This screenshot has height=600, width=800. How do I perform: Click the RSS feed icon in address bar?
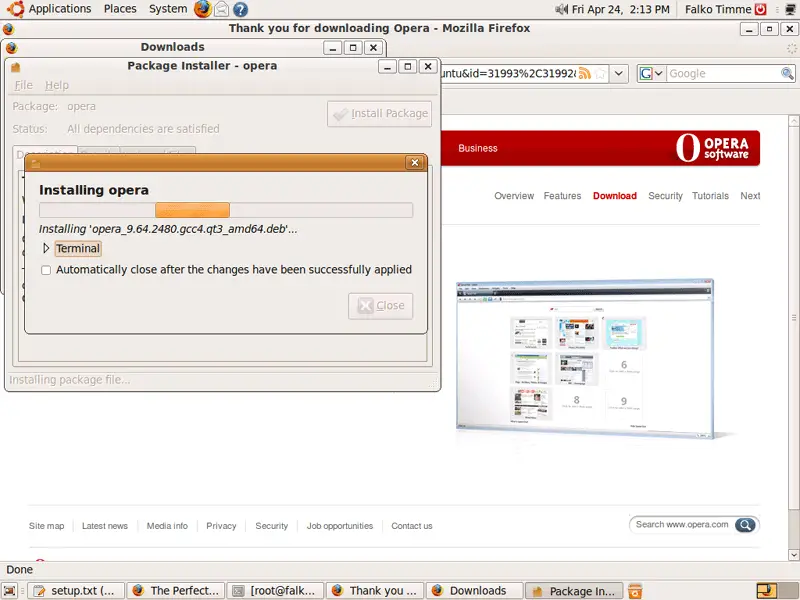pos(585,73)
